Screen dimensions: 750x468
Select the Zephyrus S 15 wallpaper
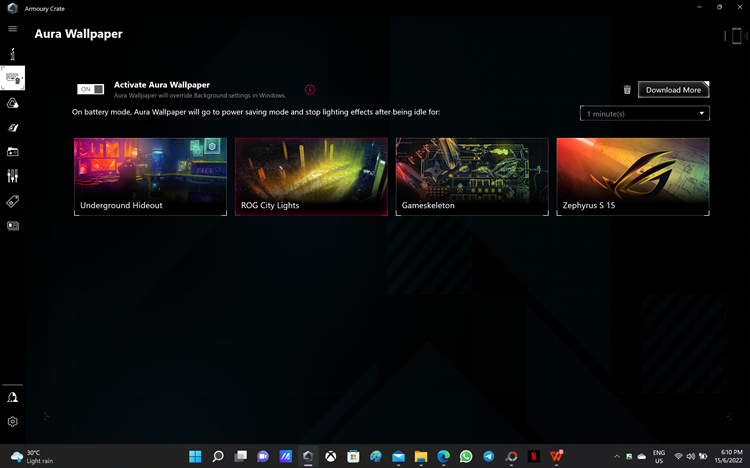point(633,177)
